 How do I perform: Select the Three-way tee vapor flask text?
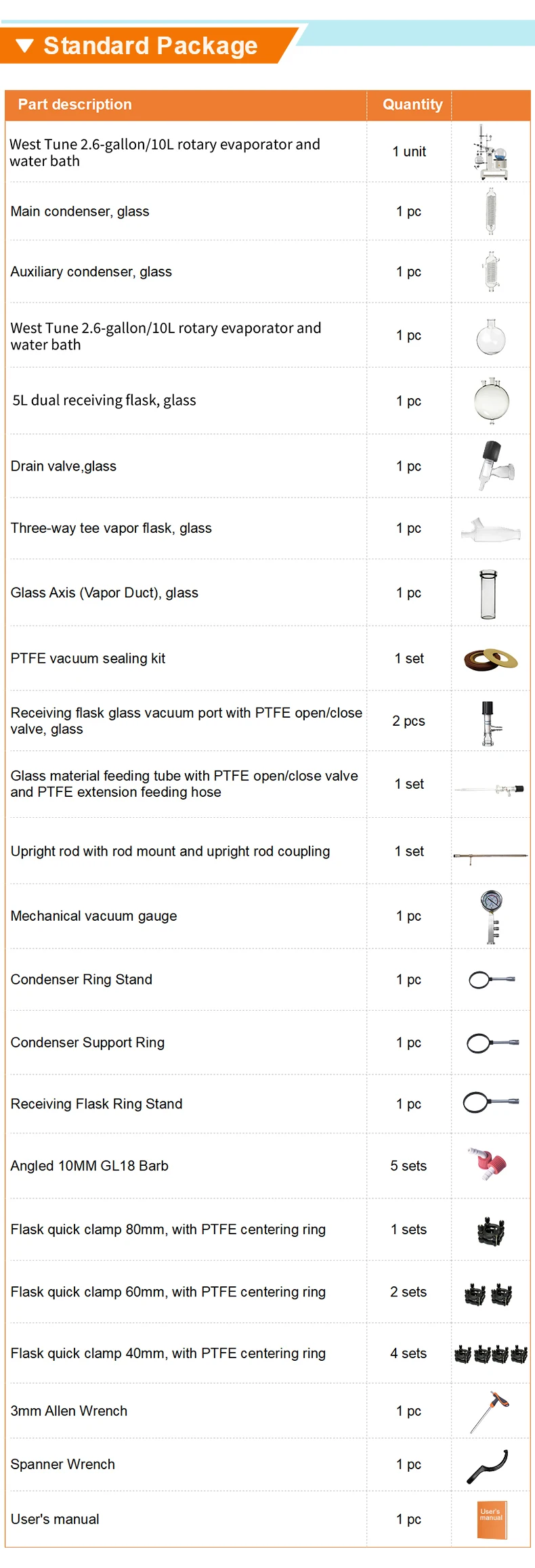[x=111, y=528]
